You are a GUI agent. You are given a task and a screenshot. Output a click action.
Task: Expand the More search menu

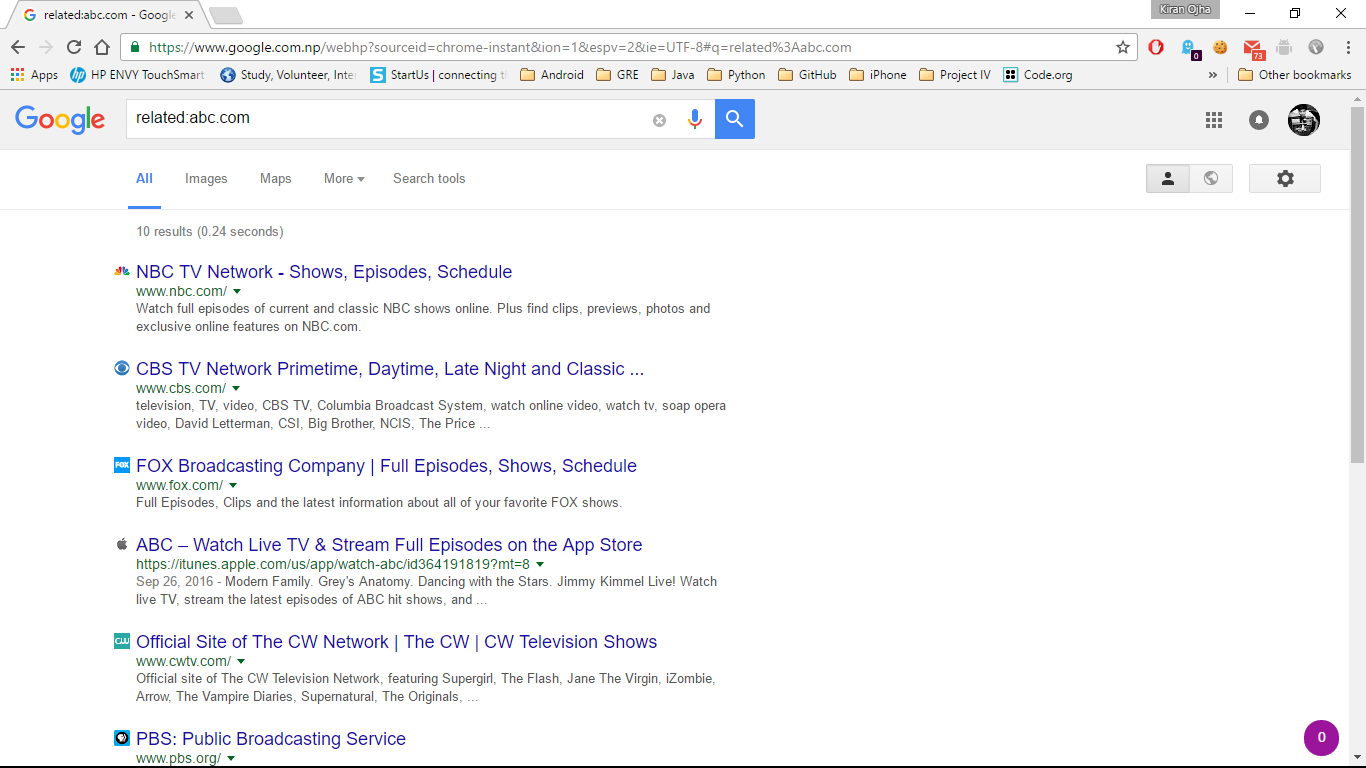[344, 179]
